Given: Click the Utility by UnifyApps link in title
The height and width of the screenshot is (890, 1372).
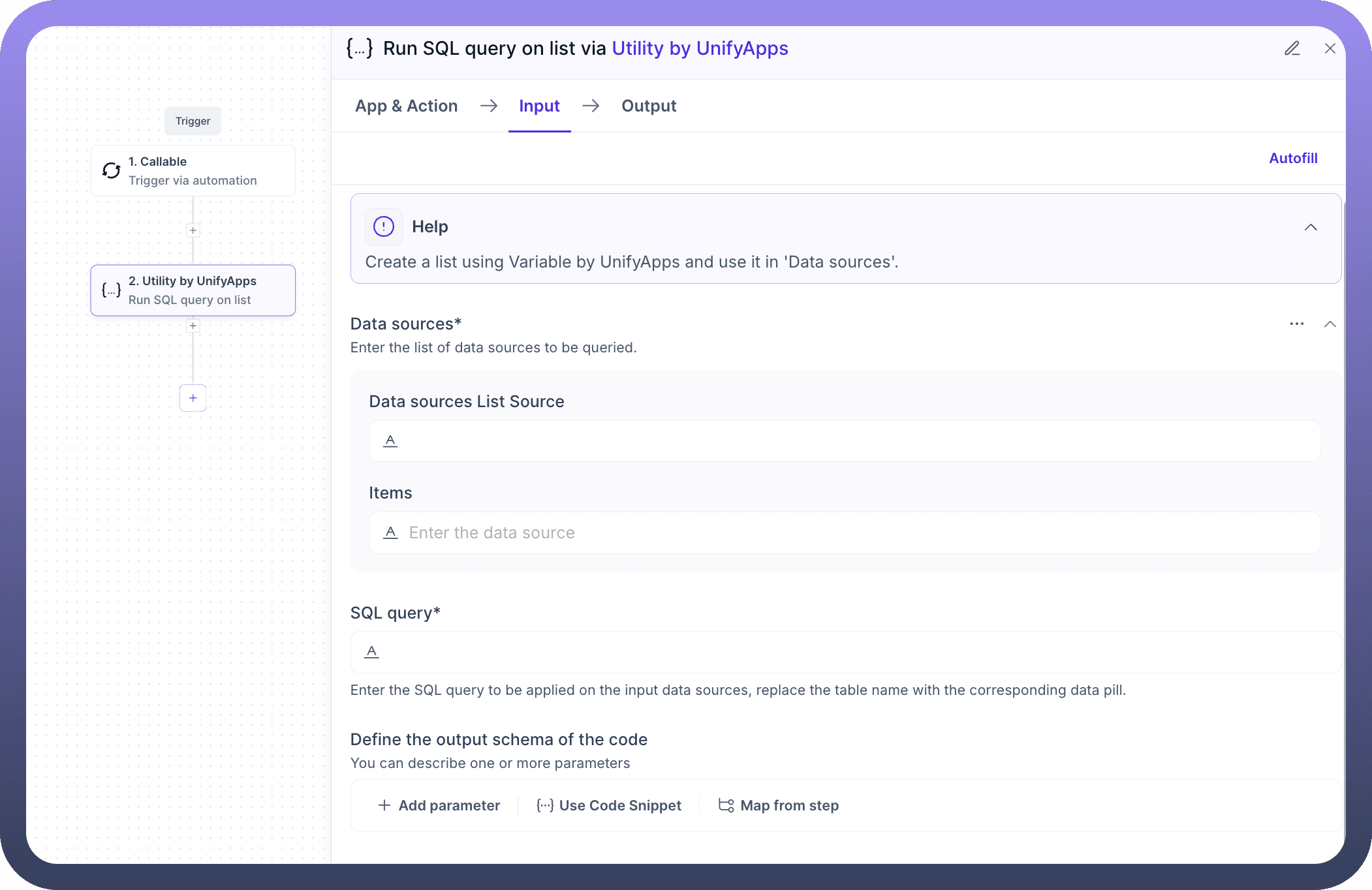Looking at the screenshot, I should [x=700, y=48].
